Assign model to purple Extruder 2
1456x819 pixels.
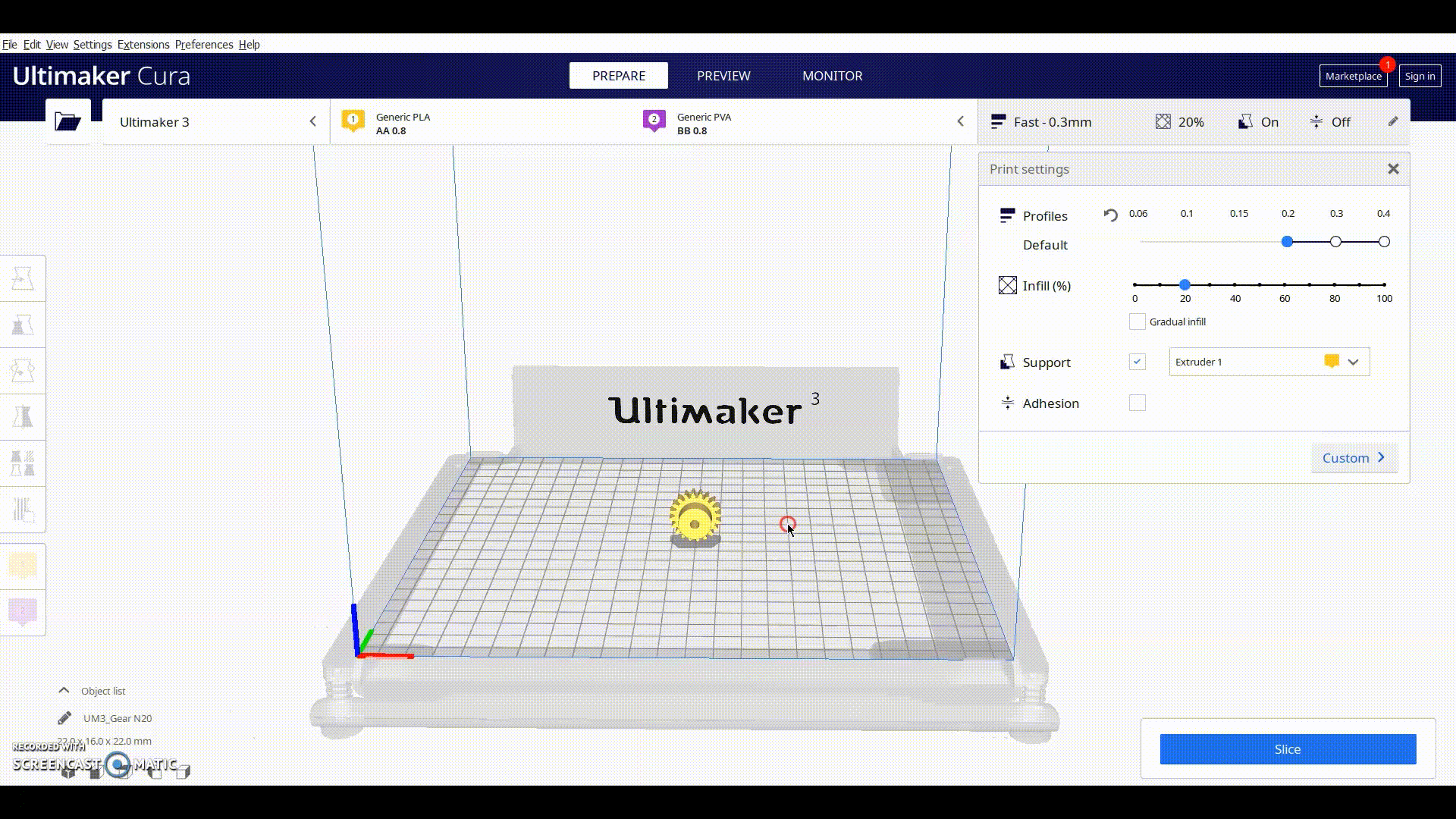point(23,612)
